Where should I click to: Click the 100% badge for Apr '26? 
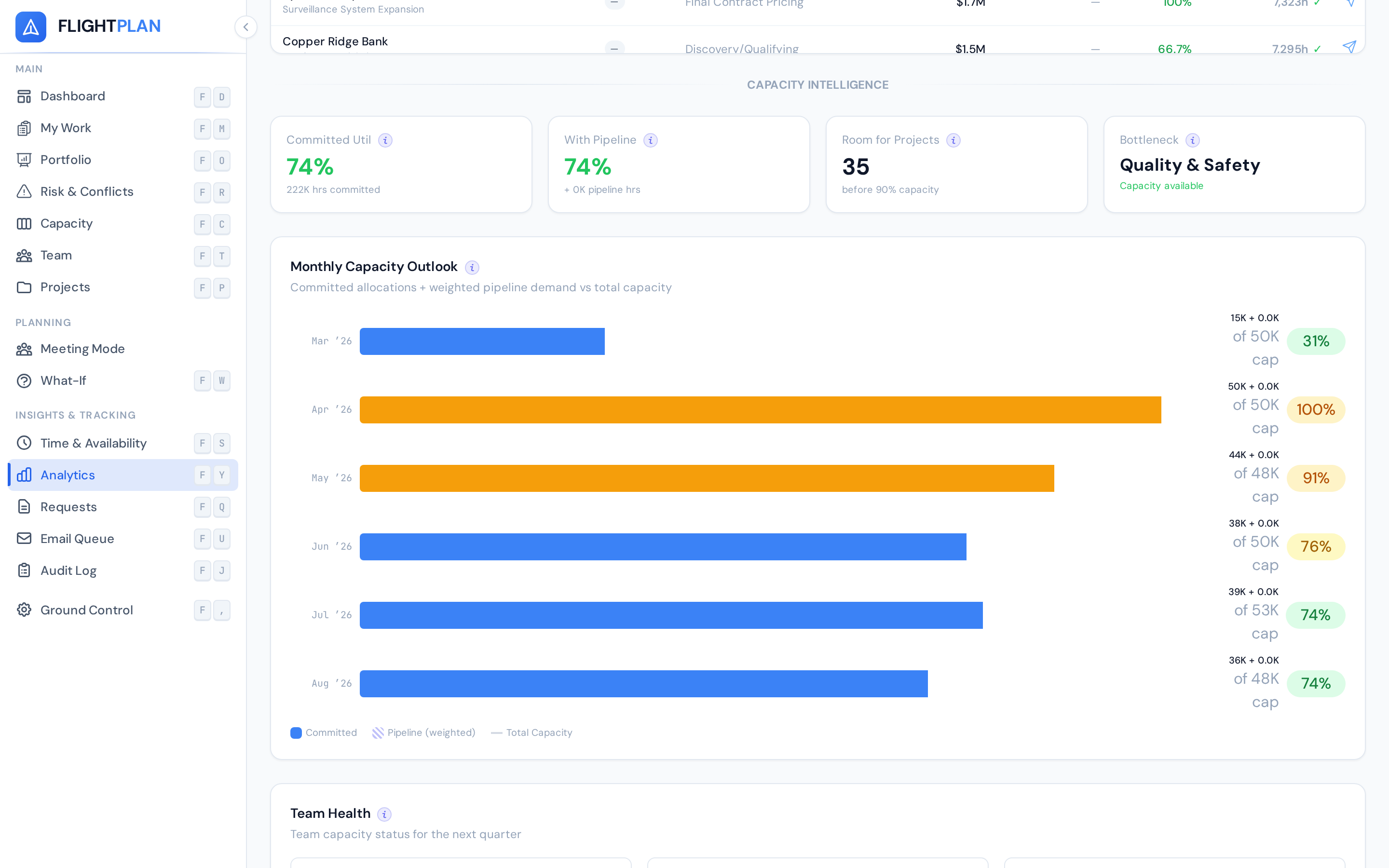click(x=1316, y=410)
